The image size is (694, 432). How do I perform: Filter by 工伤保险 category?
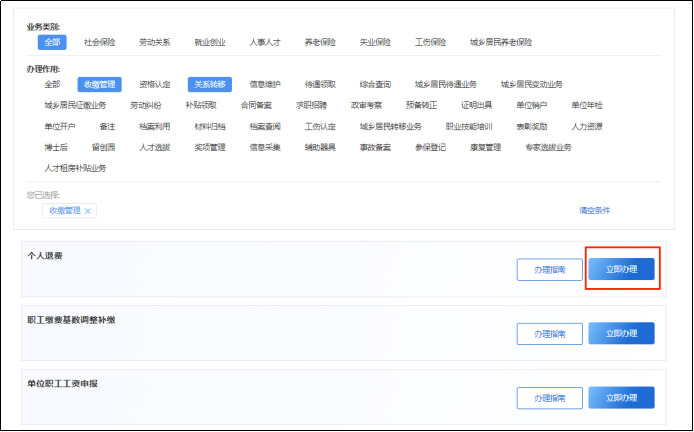430,42
